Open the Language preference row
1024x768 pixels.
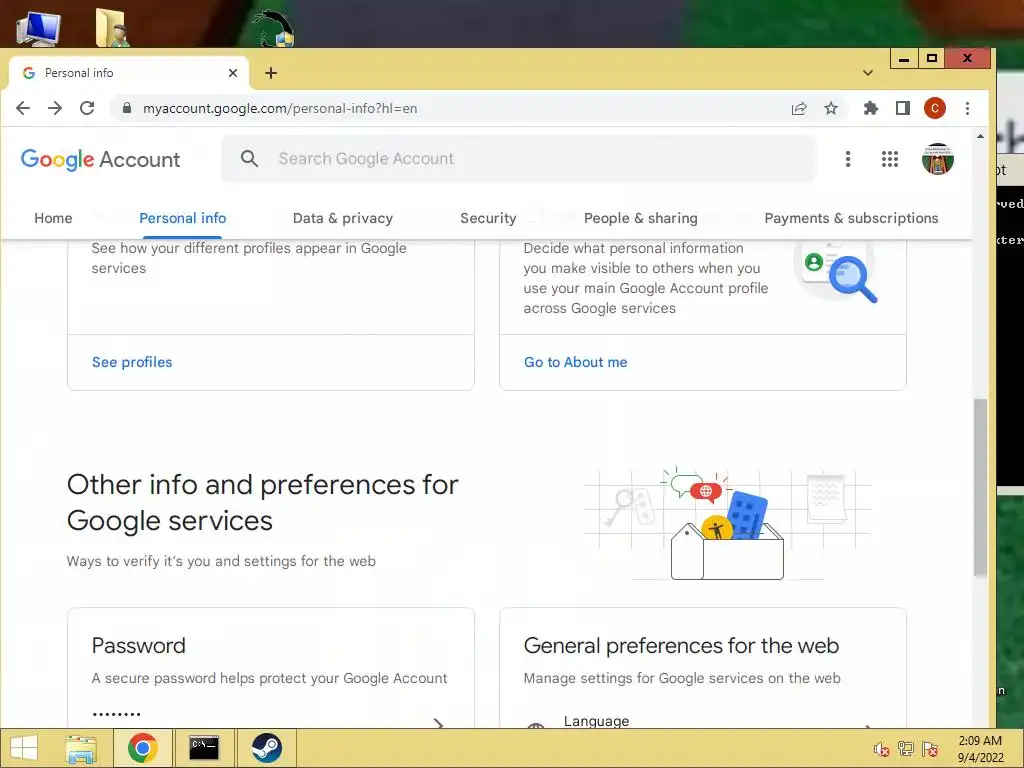pos(703,721)
